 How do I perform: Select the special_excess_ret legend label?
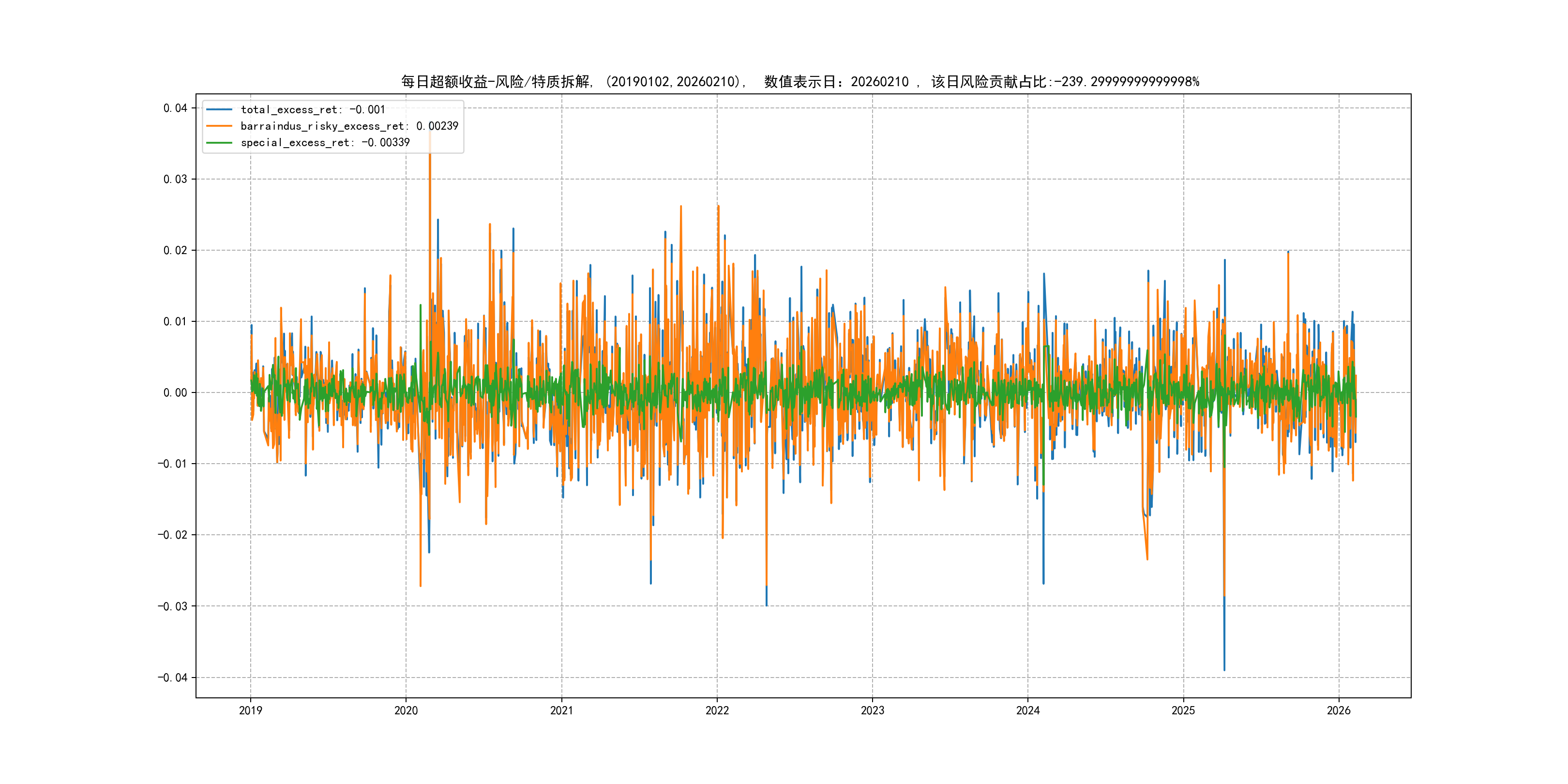click(325, 142)
